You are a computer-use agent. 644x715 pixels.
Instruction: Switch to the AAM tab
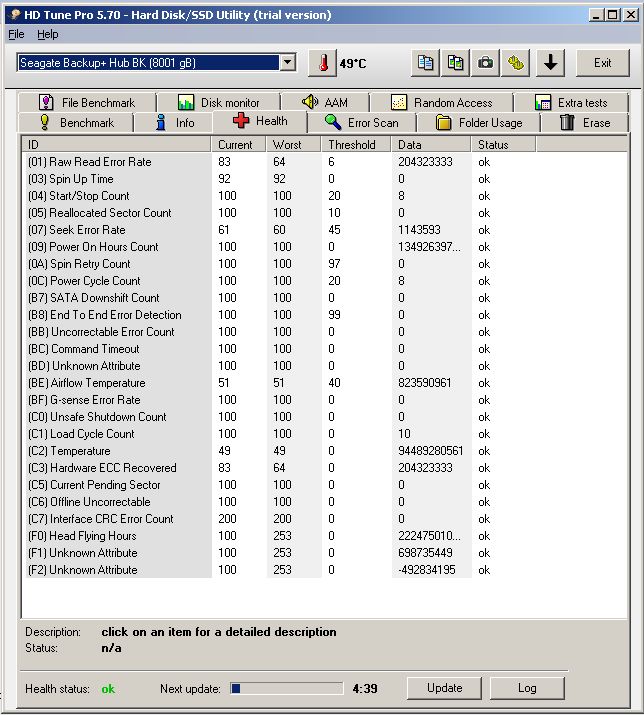[x=325, y=103]
